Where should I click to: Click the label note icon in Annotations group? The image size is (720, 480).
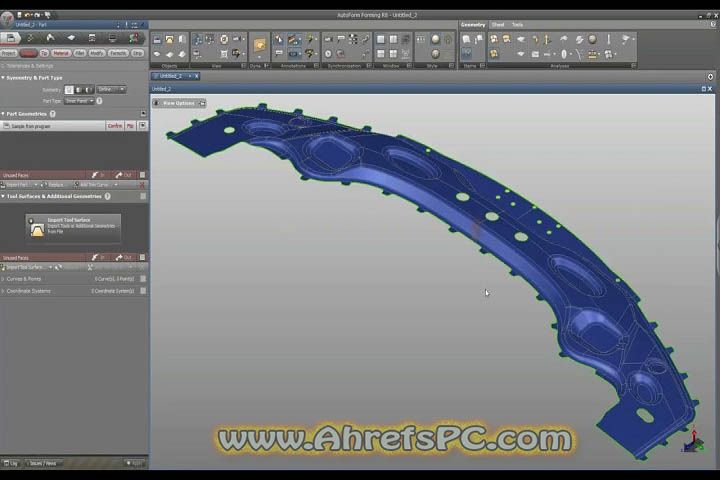tap(279, 54)
